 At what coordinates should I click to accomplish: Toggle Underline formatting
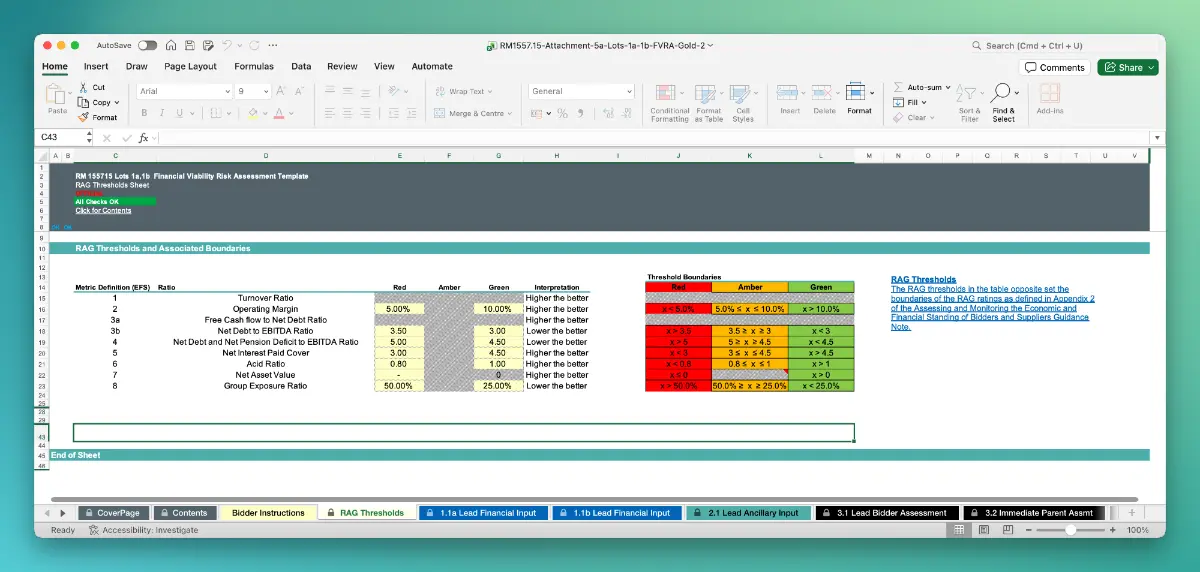pos(181,113)
